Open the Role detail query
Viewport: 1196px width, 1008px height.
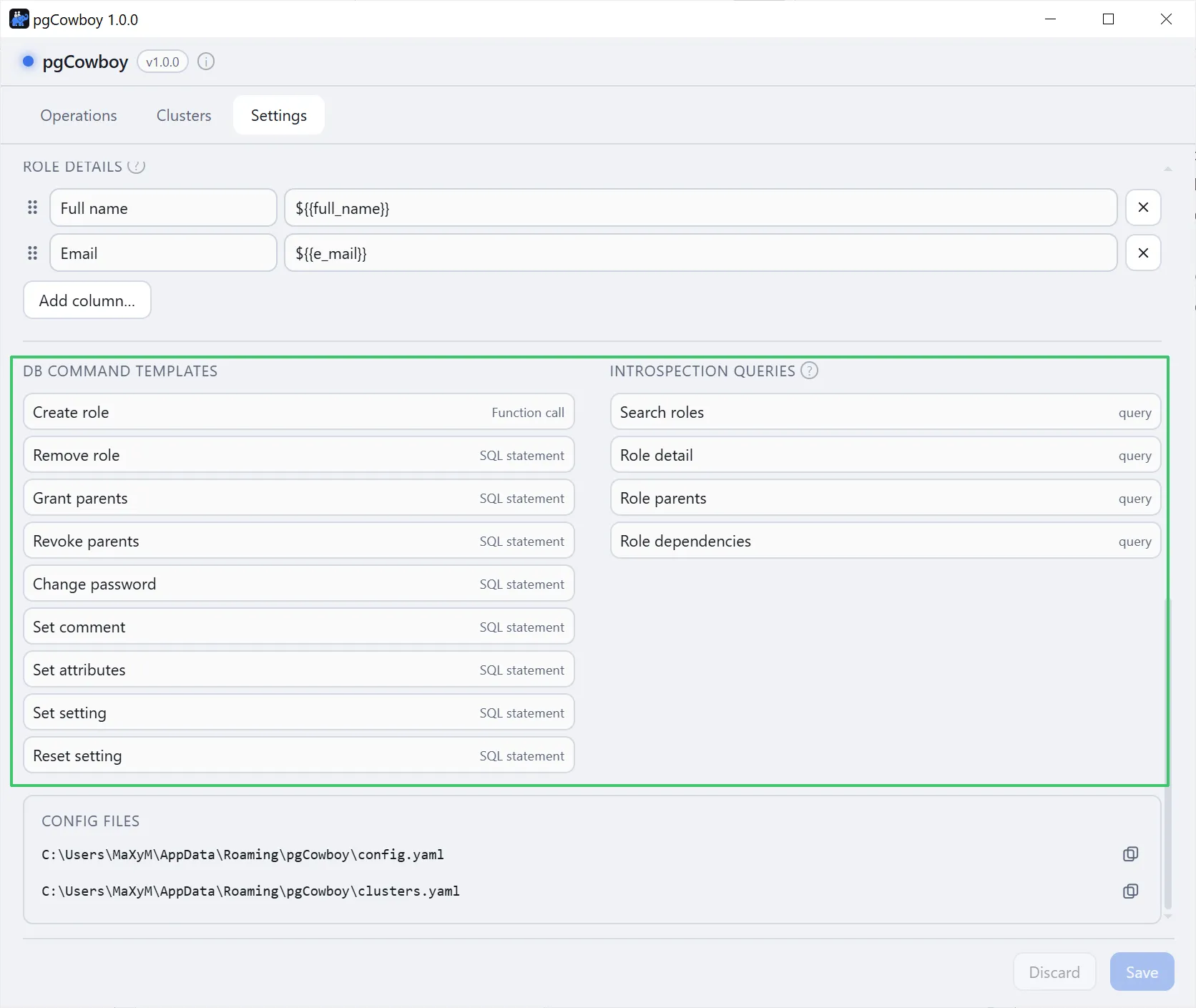click(886, 455)
